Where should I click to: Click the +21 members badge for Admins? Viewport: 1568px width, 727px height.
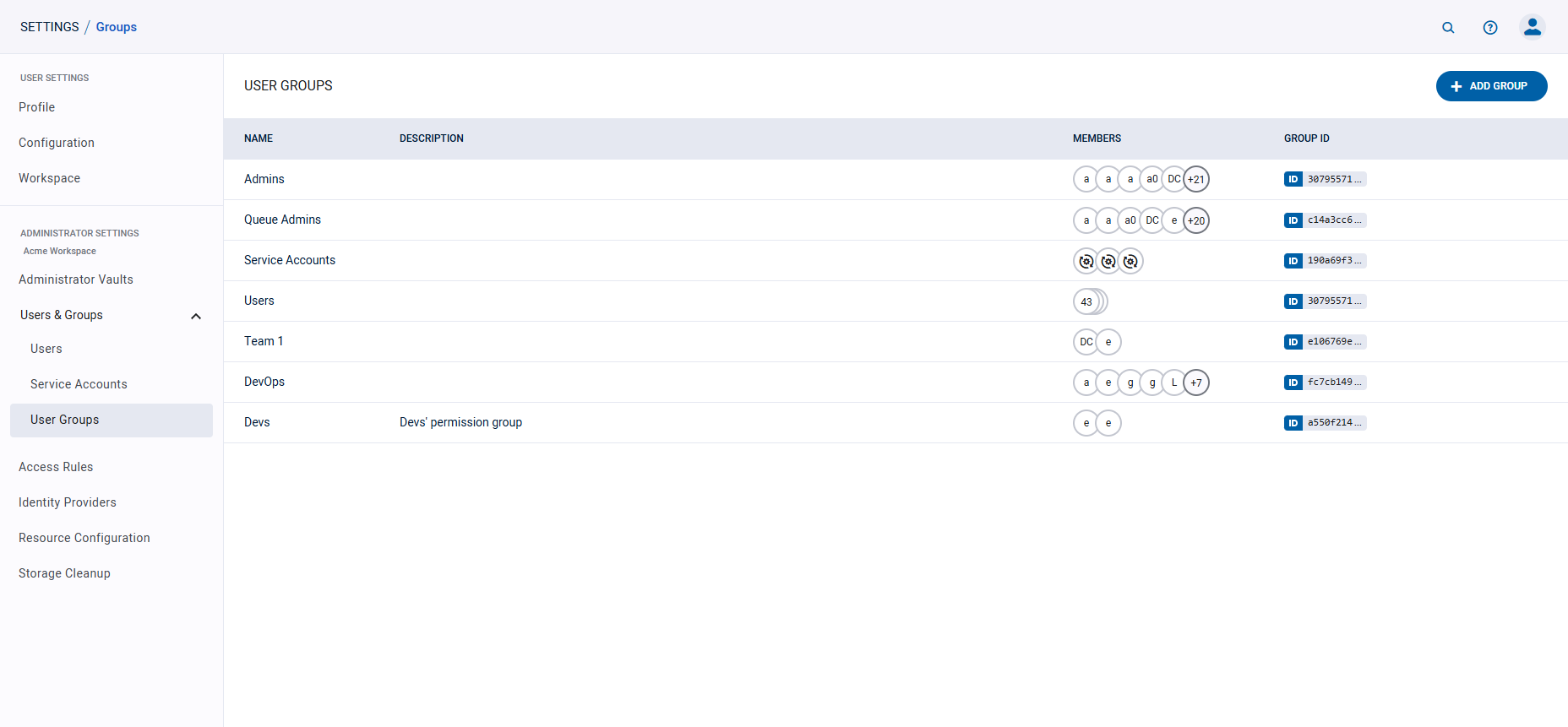[1196, 179]
